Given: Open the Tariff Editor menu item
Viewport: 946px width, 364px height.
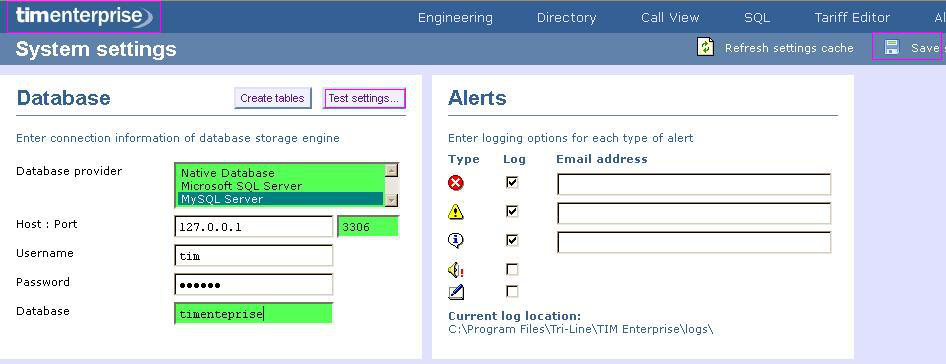Looking at the screenshot, I should tap(852, 18).
